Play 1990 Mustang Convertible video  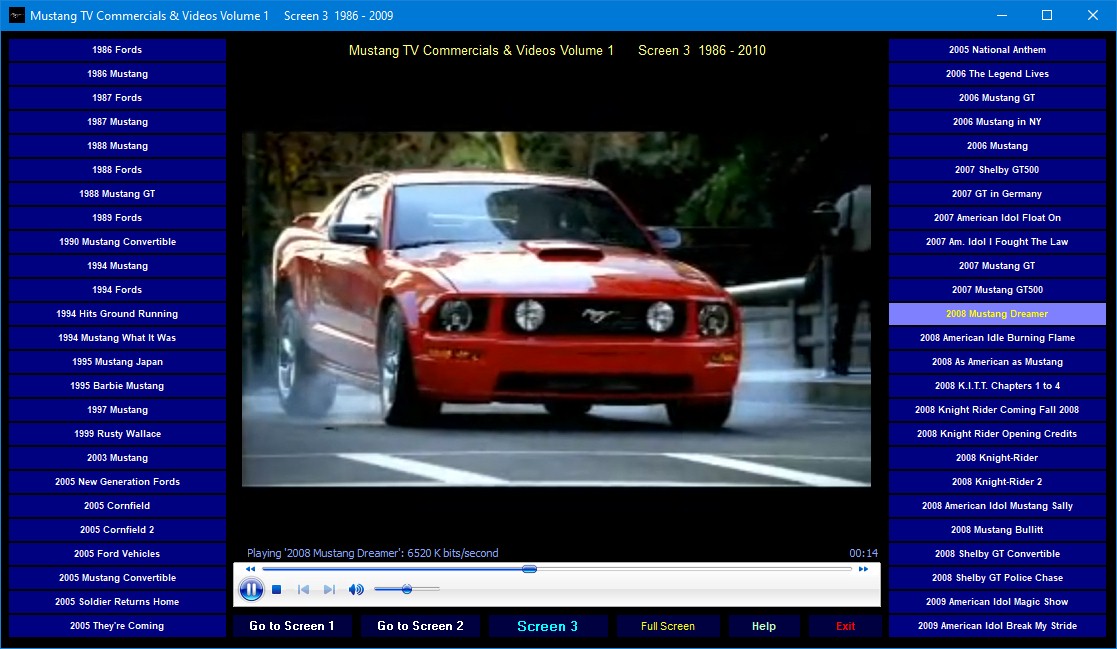pyautogui.click(x=118, y=242)
